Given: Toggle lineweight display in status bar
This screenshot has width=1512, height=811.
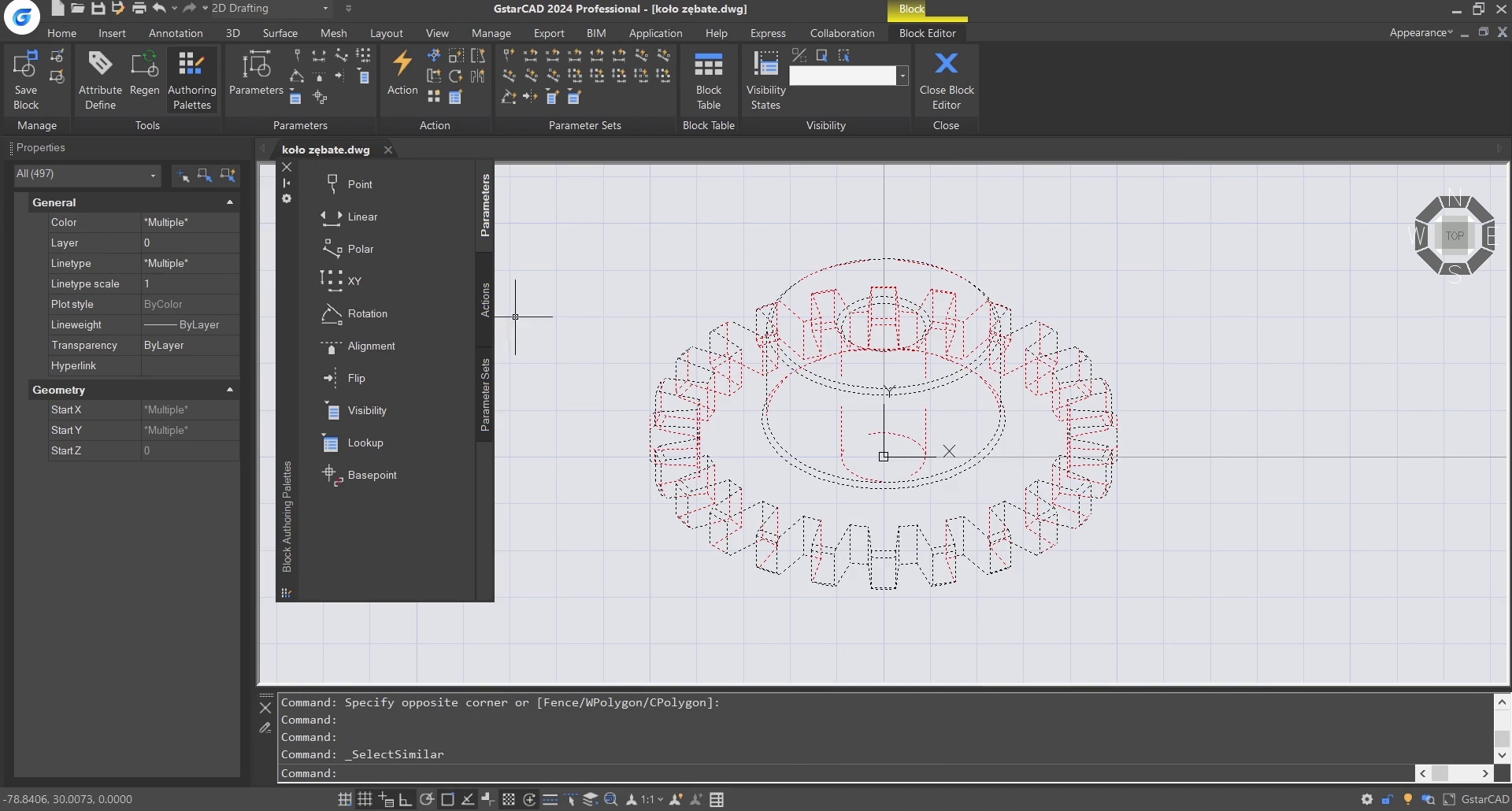Looking at the screenshot, I should coord(550,799).
